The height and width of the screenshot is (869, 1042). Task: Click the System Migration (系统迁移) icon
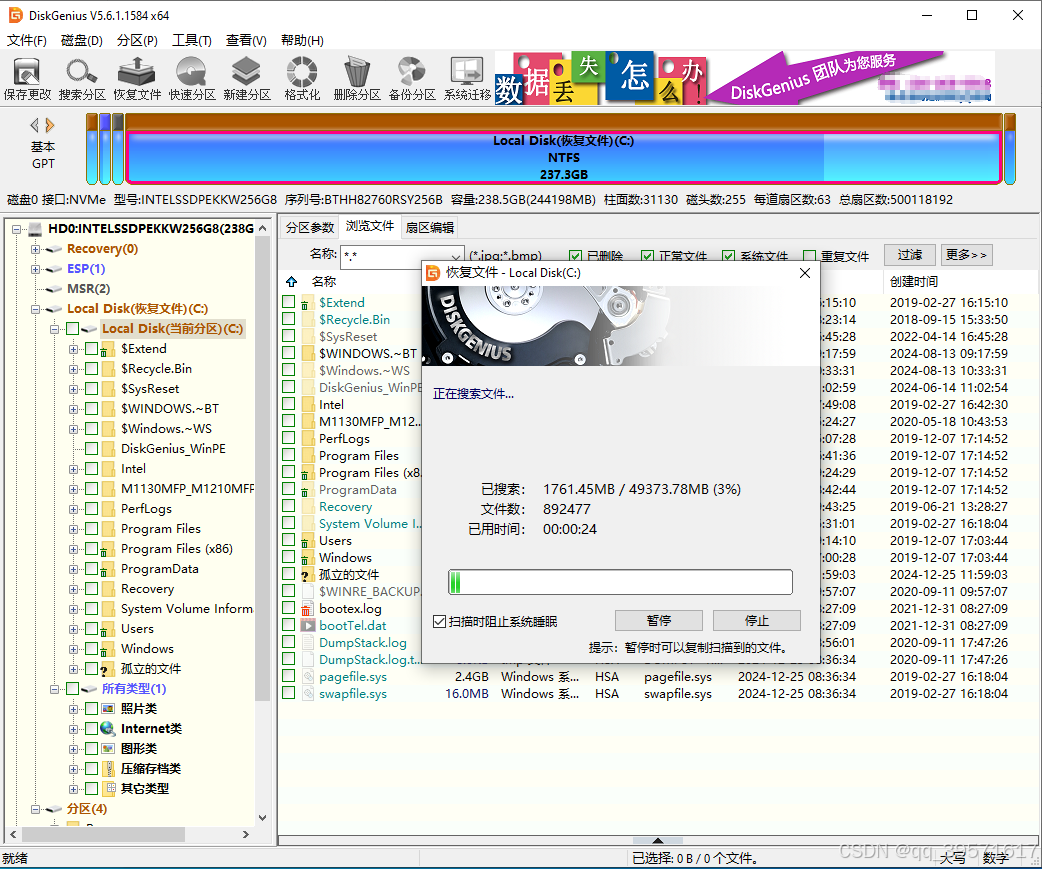467,78
